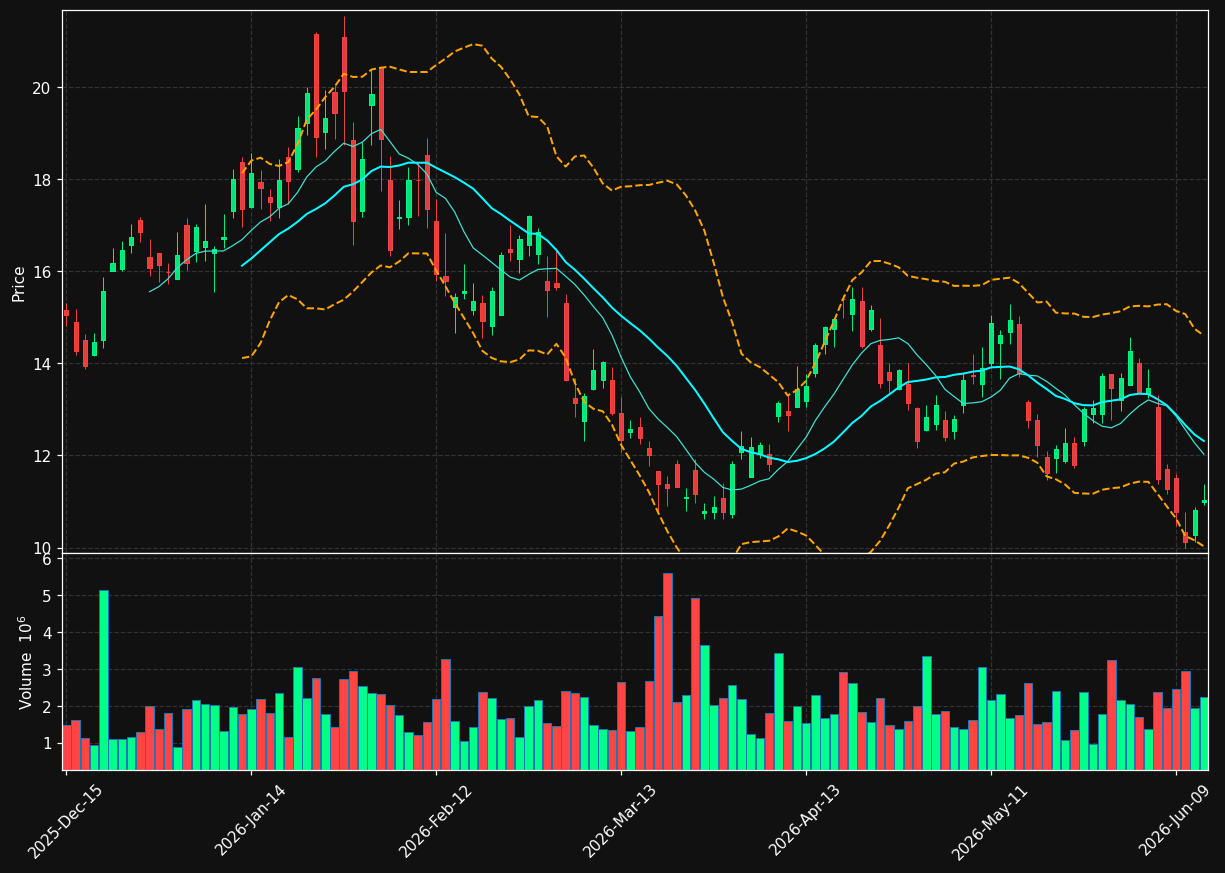Click the 2026-Feb-12 x-axis label
Screen dimensions: 1225x873
(435, 822)
